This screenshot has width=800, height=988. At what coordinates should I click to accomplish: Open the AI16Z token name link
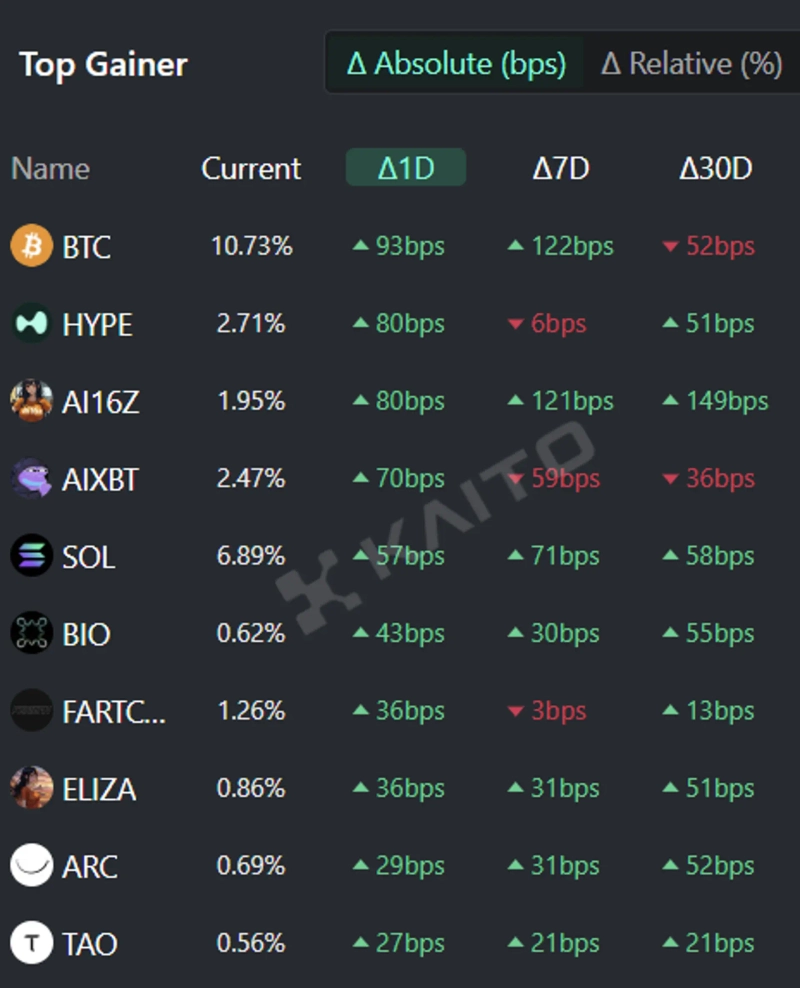pyautogui.click(x=100, y=402)
